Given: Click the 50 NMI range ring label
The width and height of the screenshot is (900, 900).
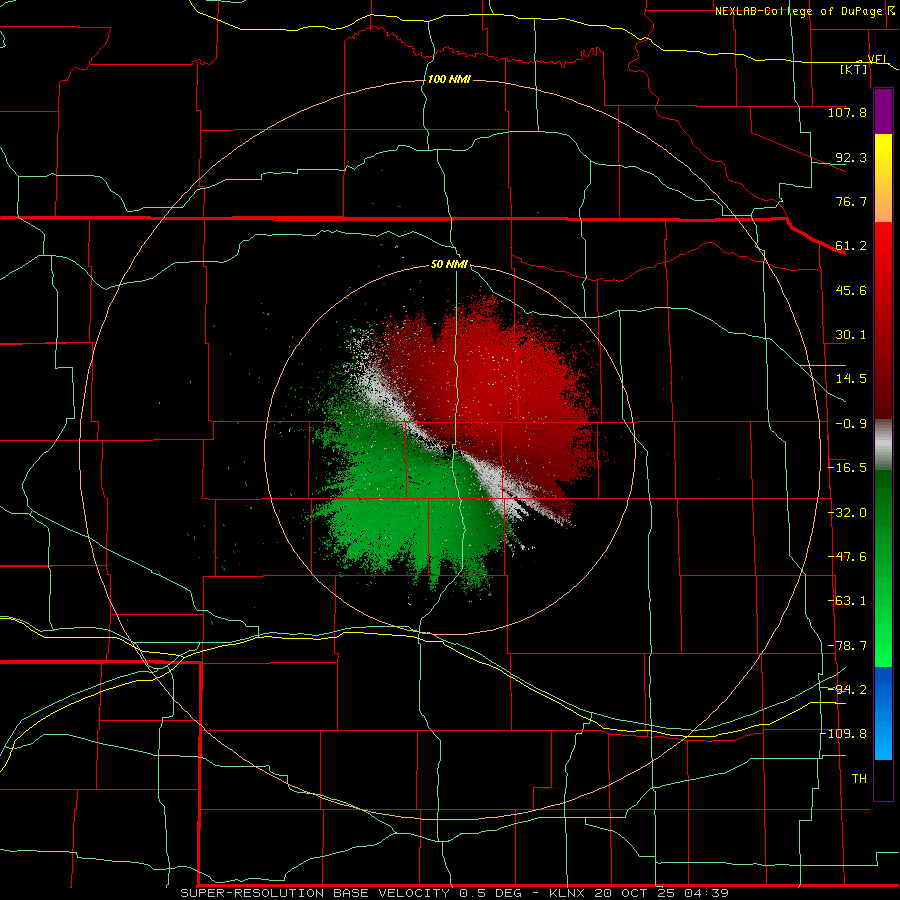Looking at the screenshot, I should pyautogui.click(x=449, y=264).
